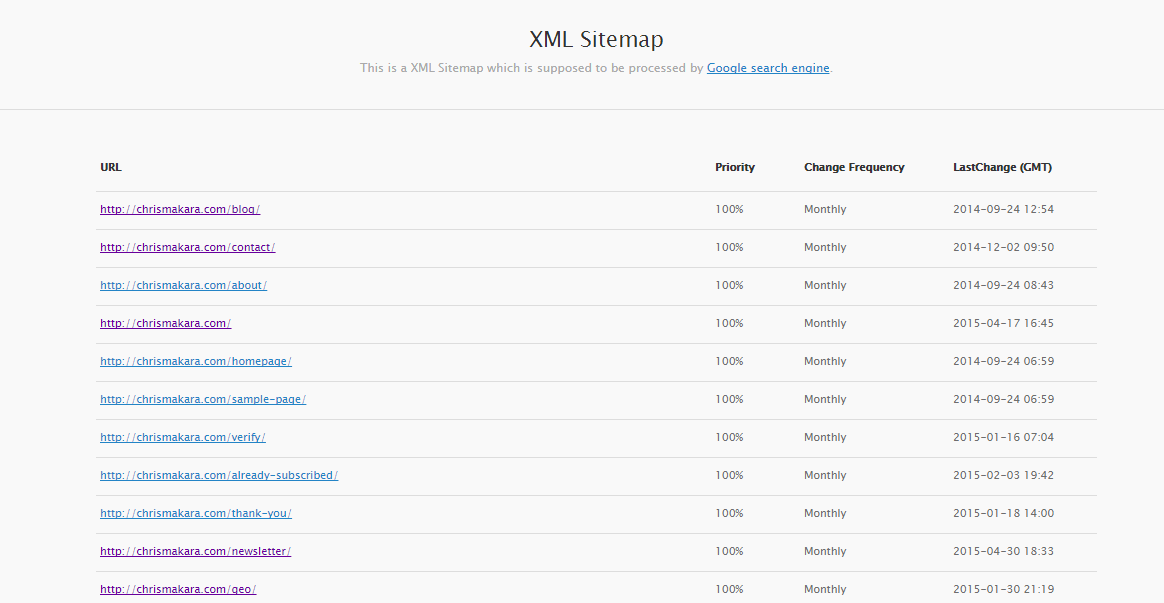Open the chrismakara.com/thank-you/ link
The width and height of the screenshot is (1164, 603).
pos(196,513)
